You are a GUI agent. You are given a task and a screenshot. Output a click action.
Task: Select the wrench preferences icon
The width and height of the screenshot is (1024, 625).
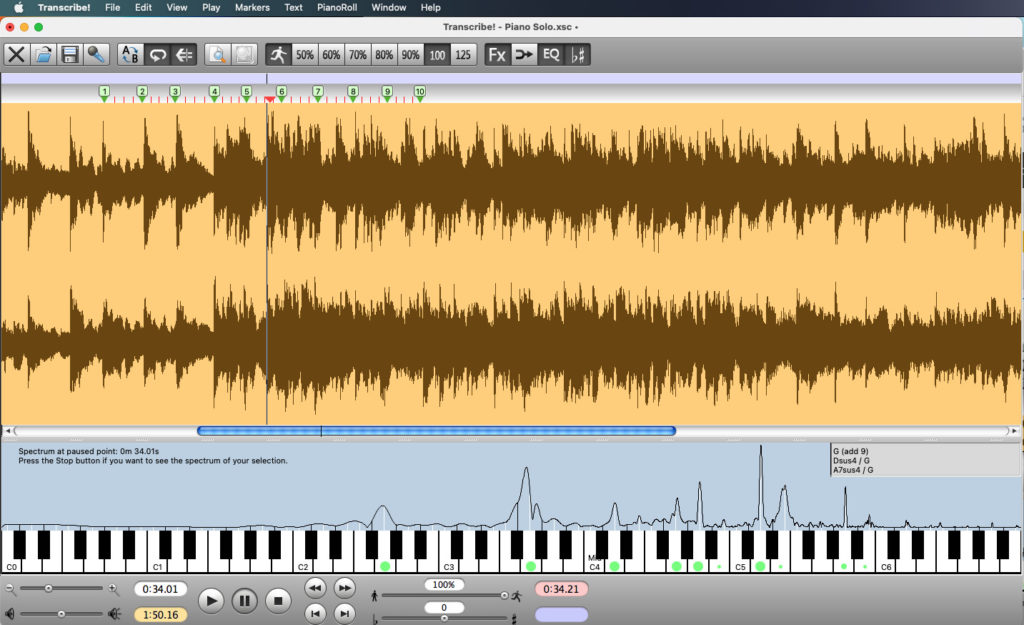[x=97, y=54]
